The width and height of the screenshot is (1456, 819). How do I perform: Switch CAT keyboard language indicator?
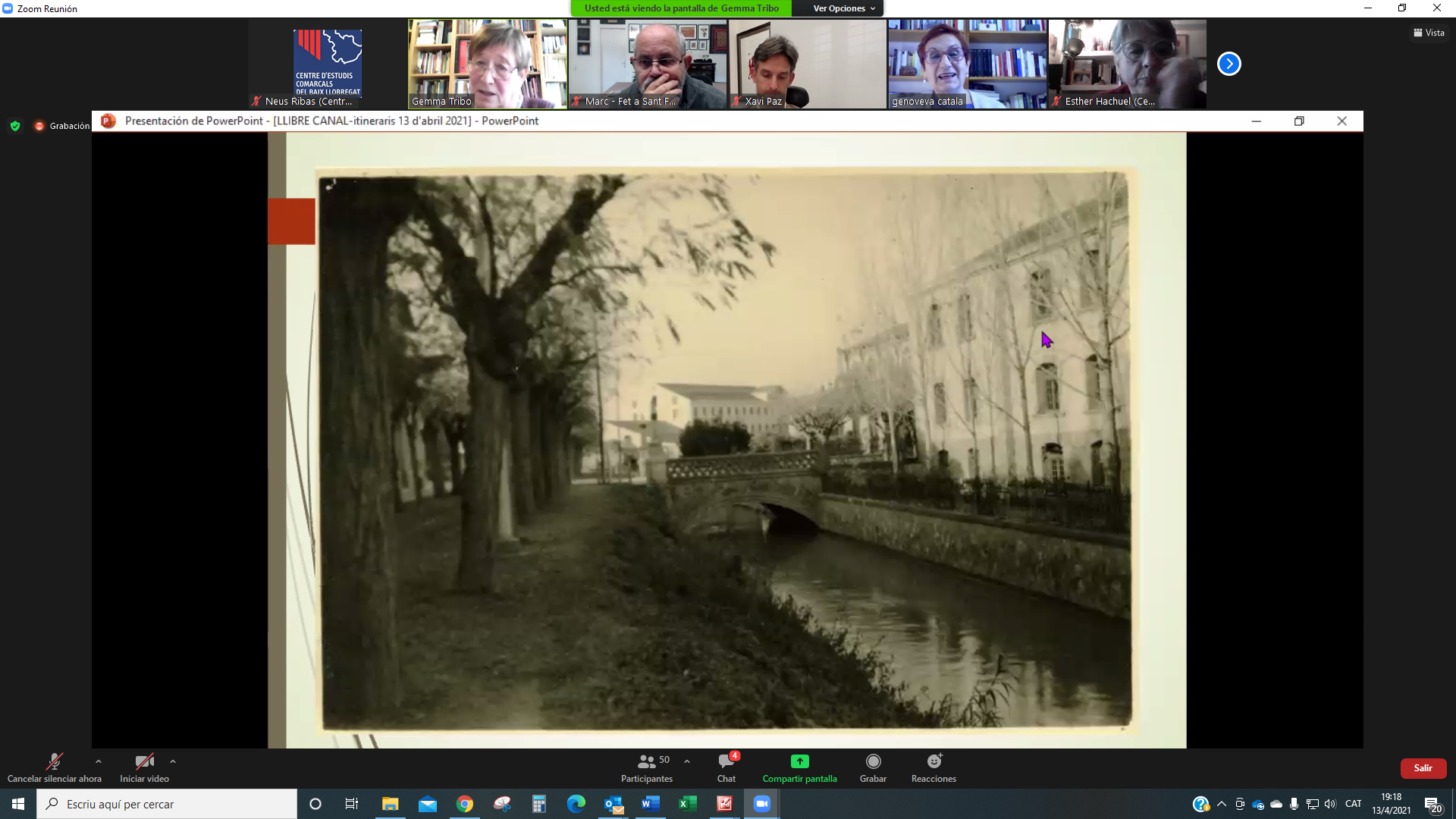1353,804
